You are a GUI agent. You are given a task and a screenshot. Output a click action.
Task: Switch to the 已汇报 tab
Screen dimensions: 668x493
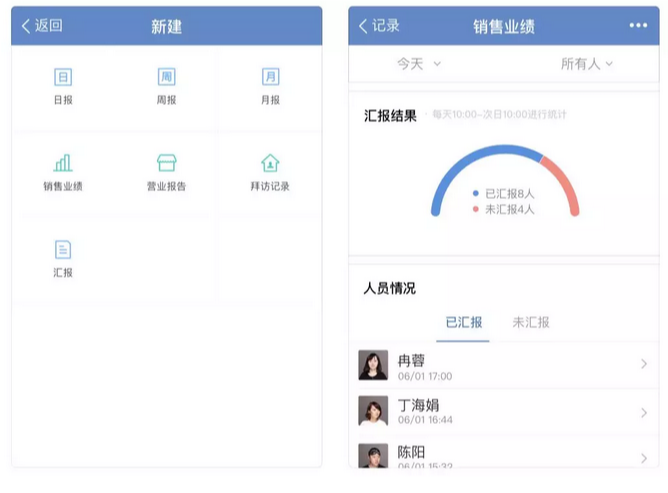pyautogui.click(x=464, y=323)
